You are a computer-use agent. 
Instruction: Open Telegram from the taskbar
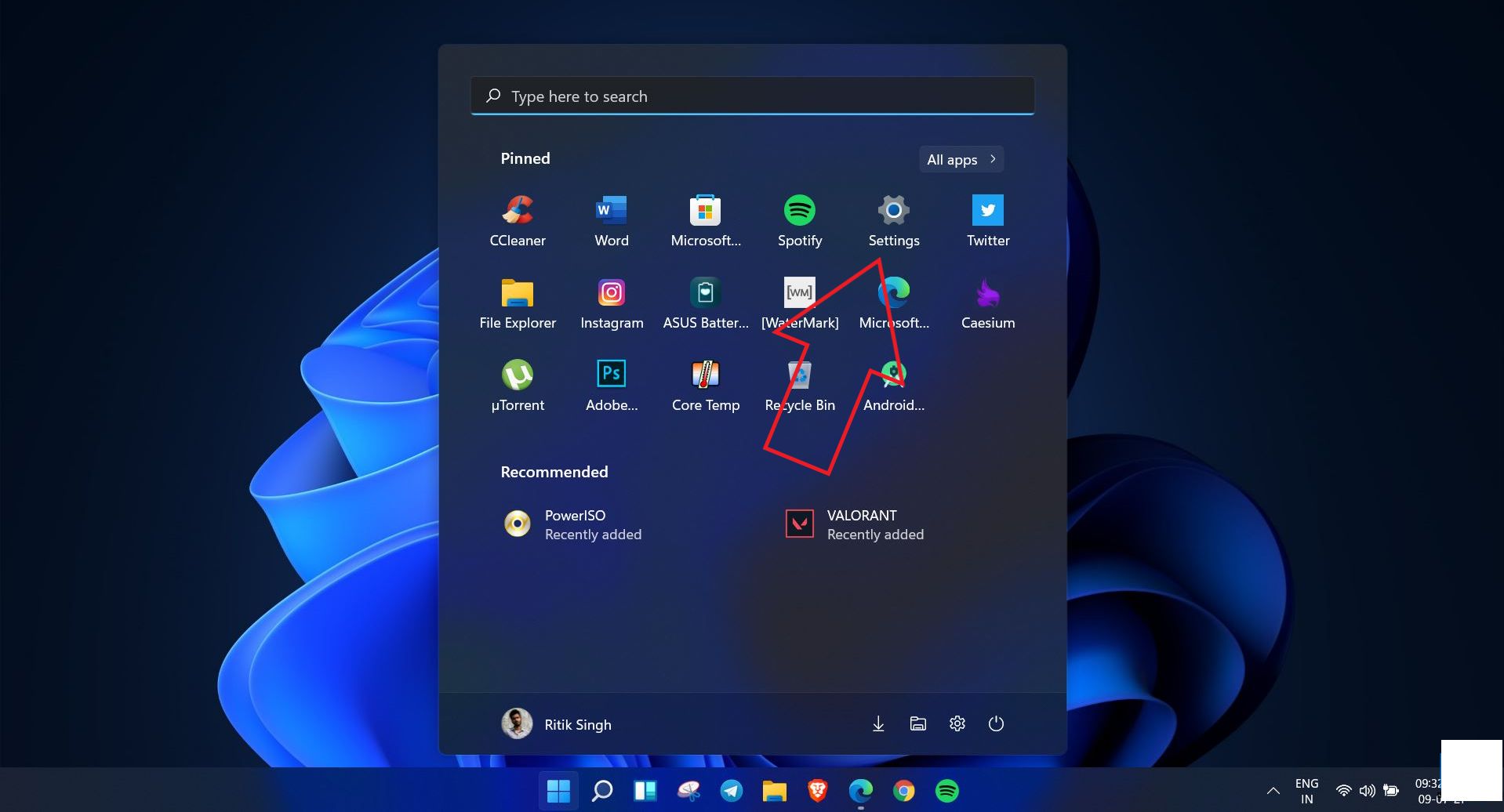point(731,791)
